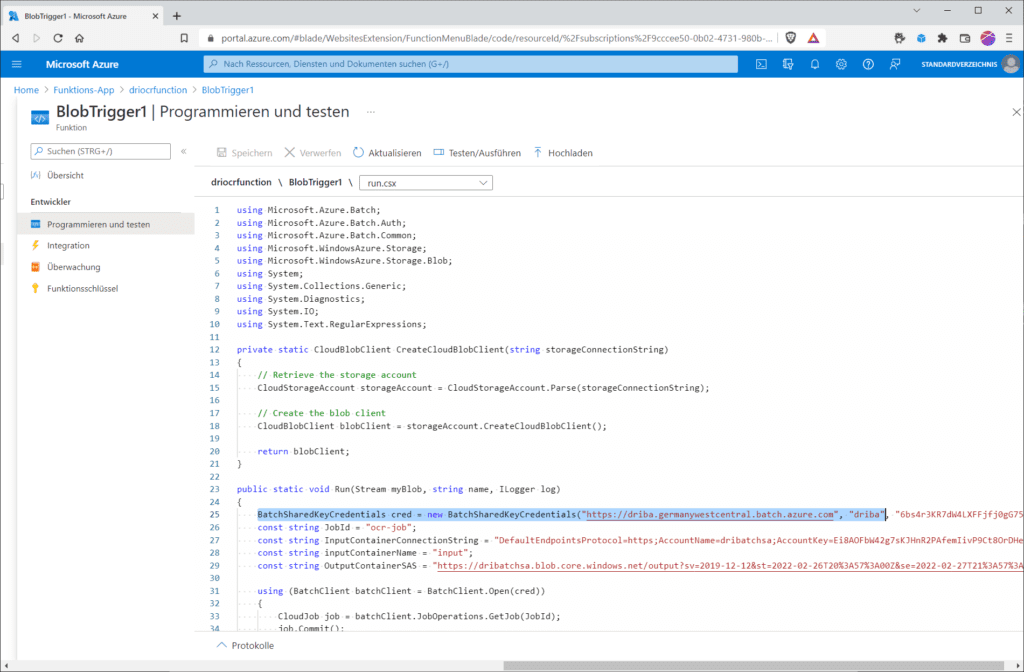Click the Speichern save button
Image resolution: width=1024 pixels, height=672 pixels.
[244, 153]
